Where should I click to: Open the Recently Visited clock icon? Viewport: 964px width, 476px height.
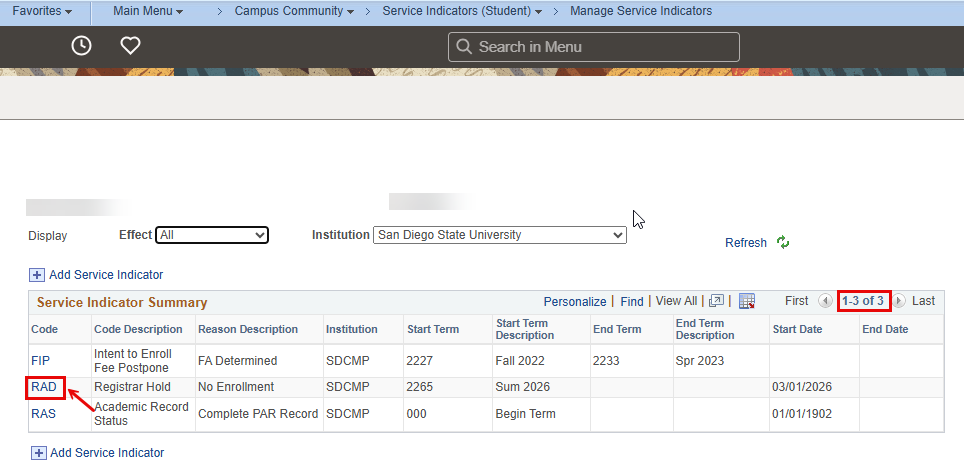81,46
